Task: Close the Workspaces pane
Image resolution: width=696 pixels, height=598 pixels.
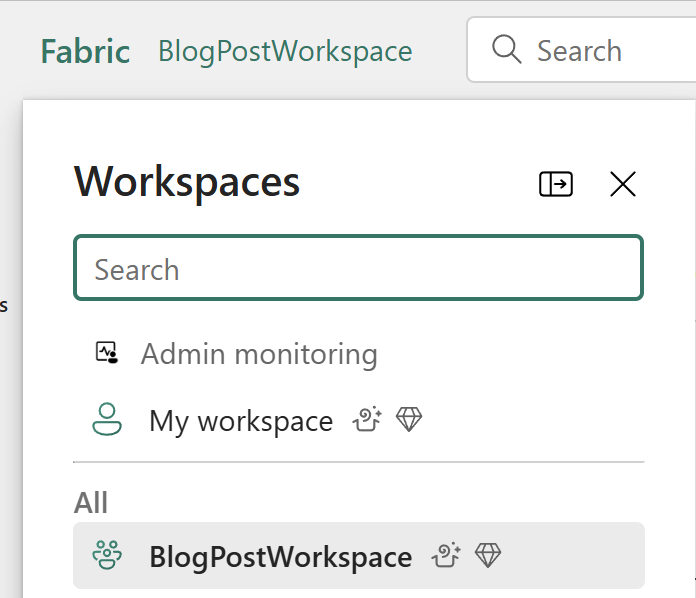Action: coord(623,184)
